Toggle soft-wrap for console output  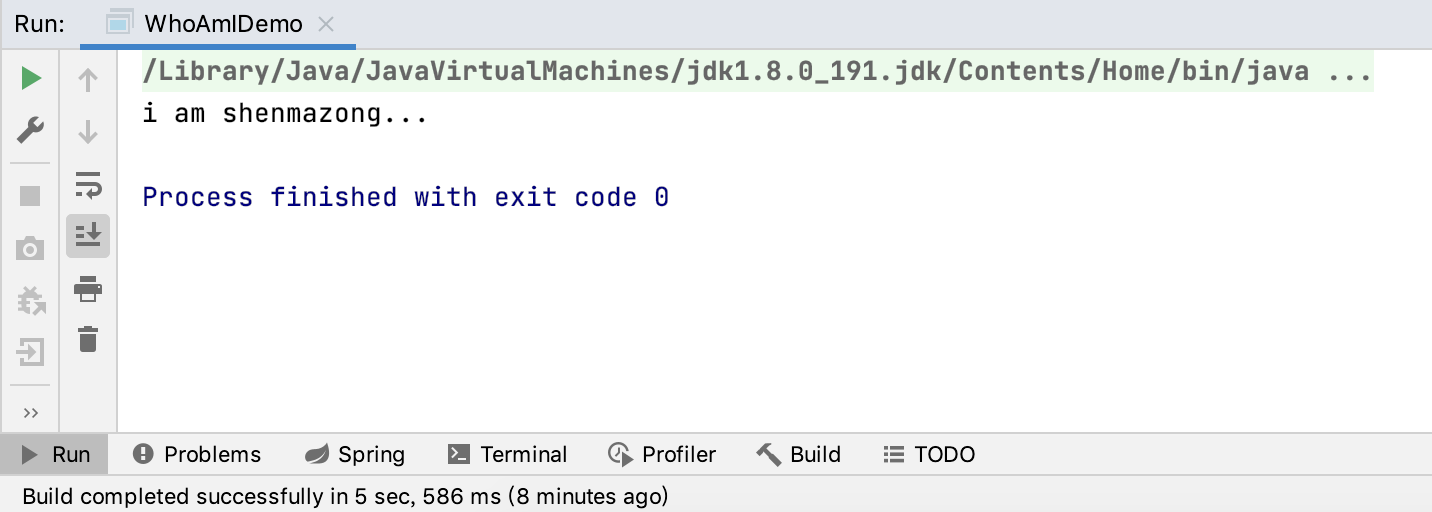tap(88, 184)
